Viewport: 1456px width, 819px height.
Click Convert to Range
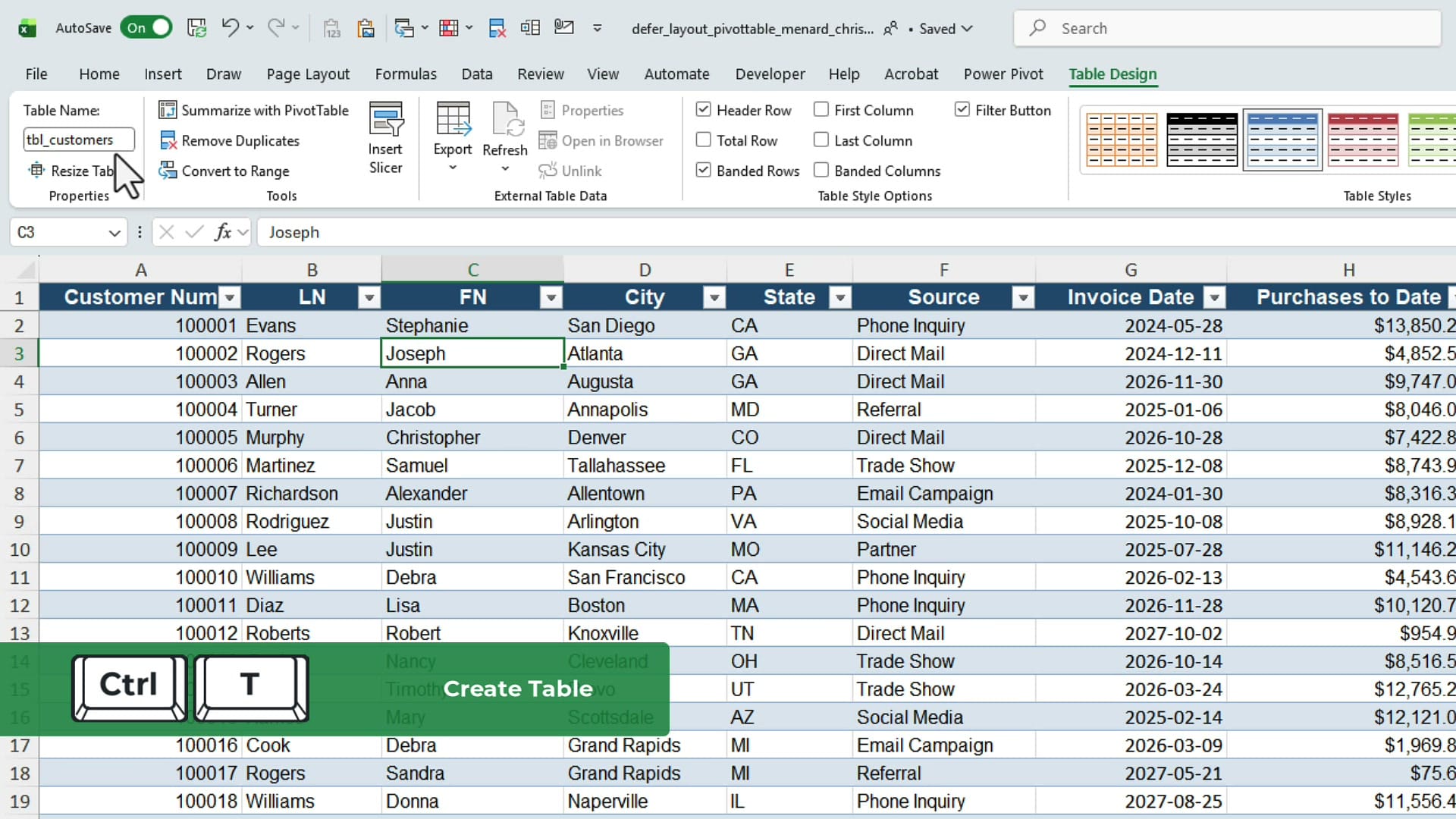224,171
